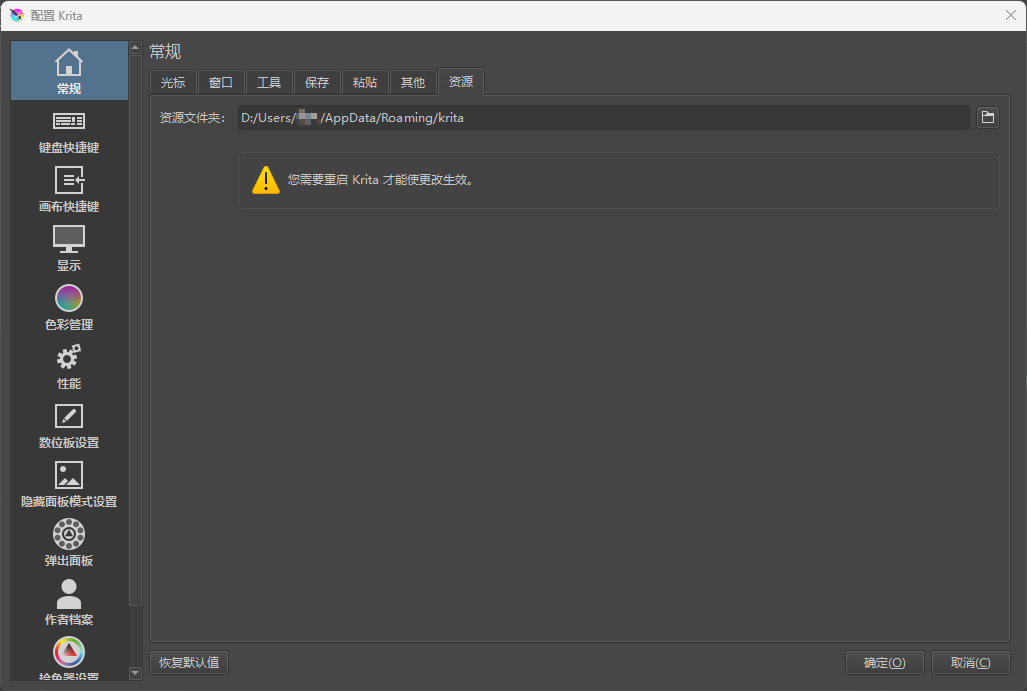Image resolution: width=1027 pixels, height=691 pixels.
Task: Click the 资源文件夹 label
Action: click(x=192, y=118)
